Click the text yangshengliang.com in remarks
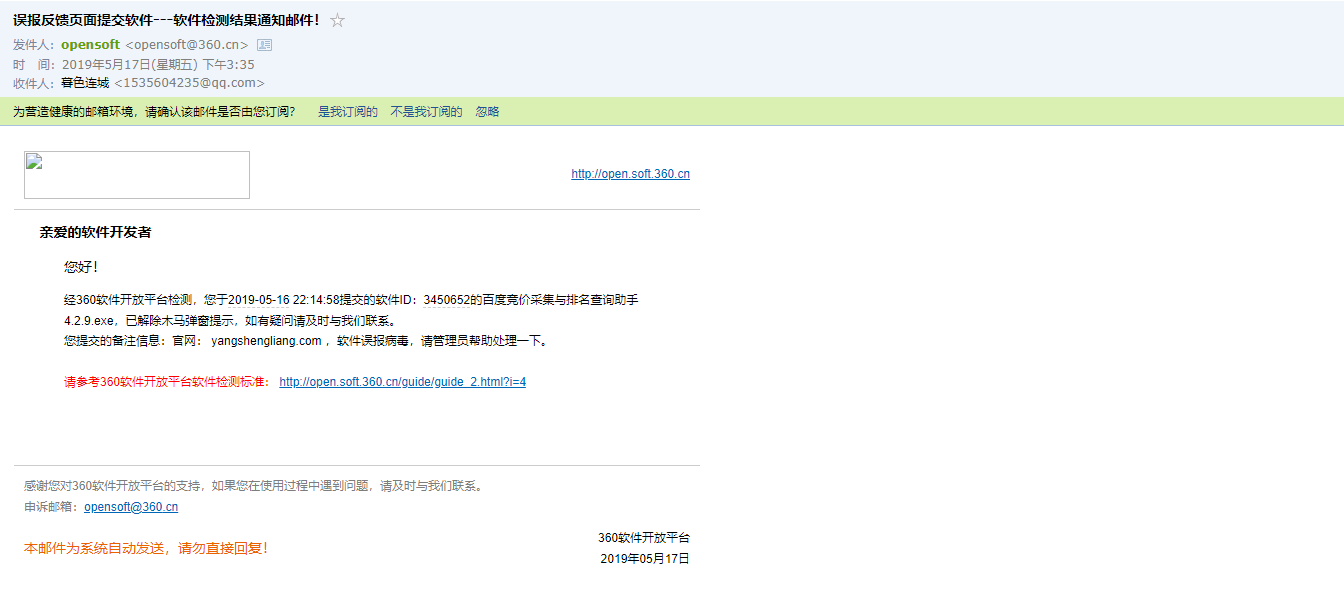The height and width of the screenshot is (589, 1344). click(266, 341)
